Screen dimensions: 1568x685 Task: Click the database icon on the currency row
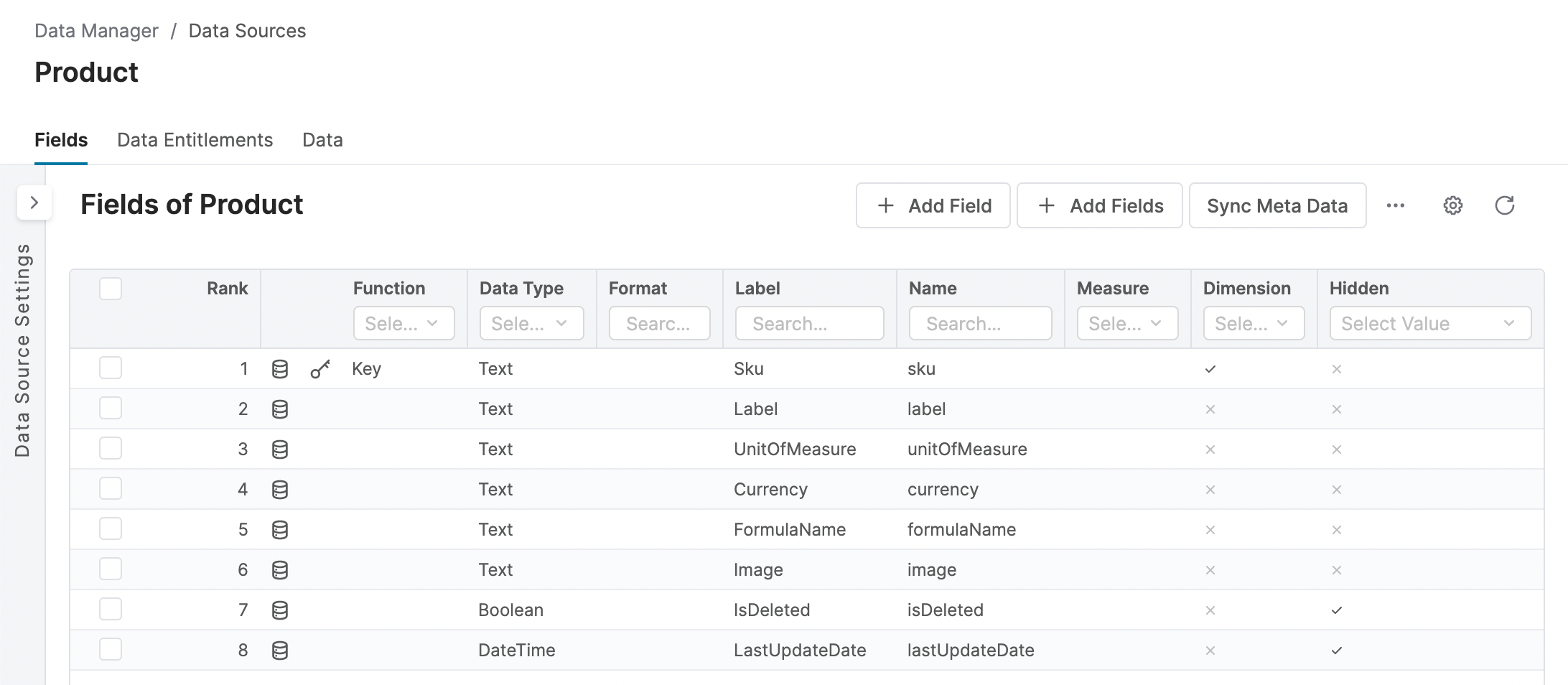pyautogui.click(x=281, y=489)
